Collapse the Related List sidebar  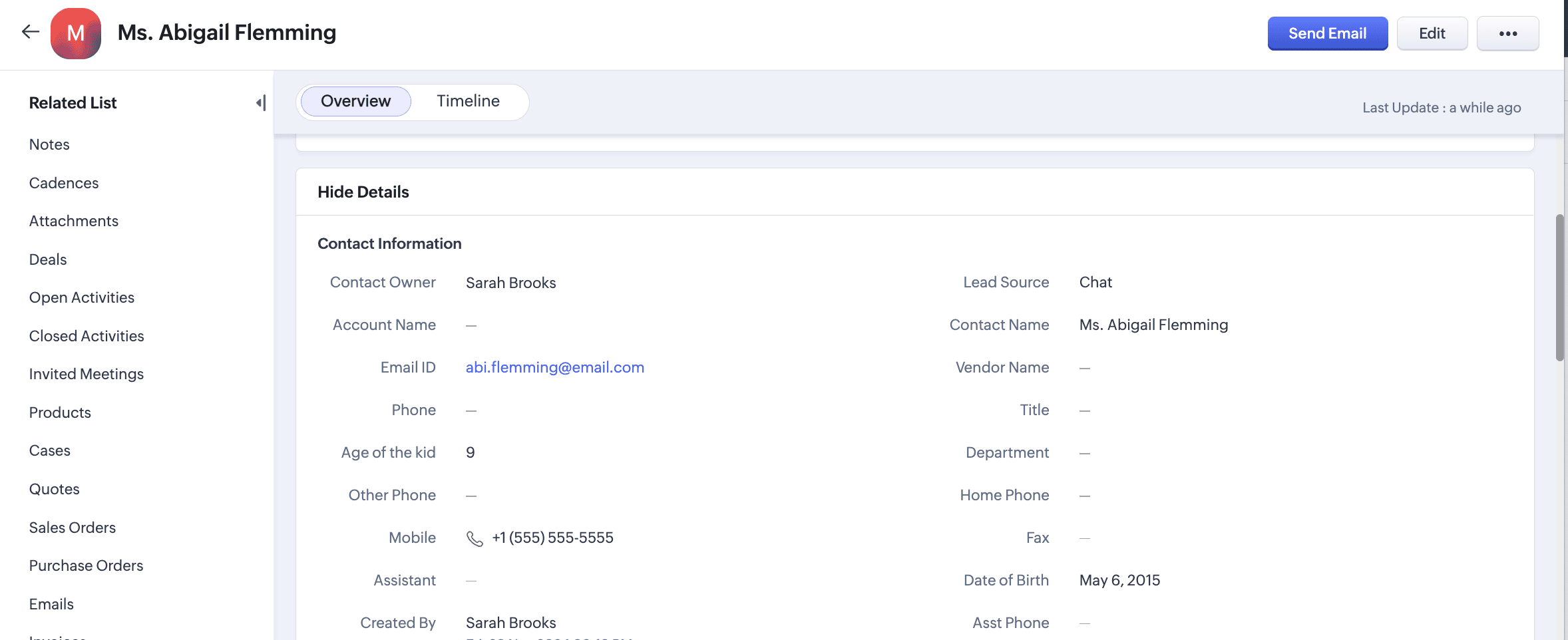(x=261, y=102)
